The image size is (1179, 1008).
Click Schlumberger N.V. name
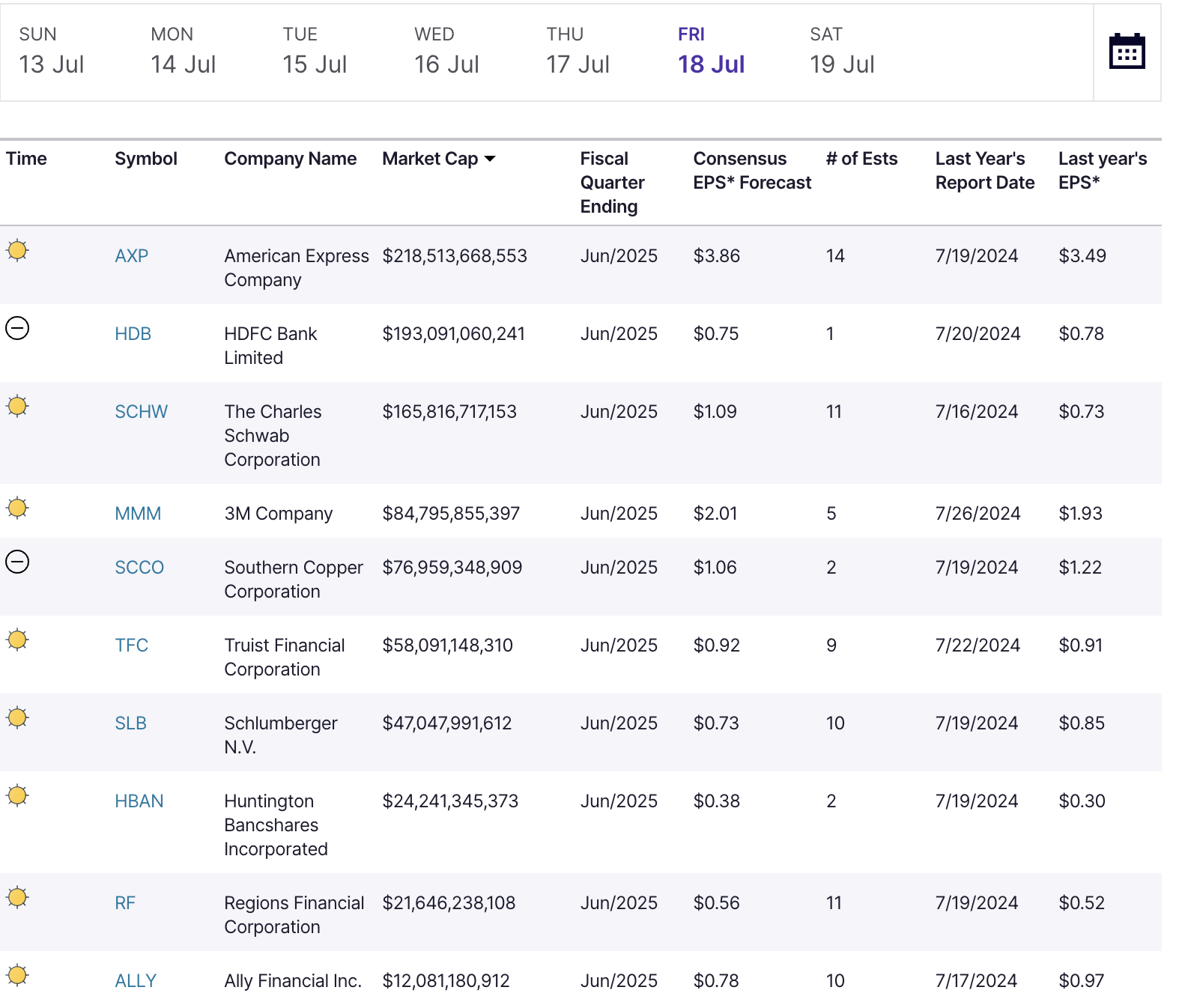(281, 735)
